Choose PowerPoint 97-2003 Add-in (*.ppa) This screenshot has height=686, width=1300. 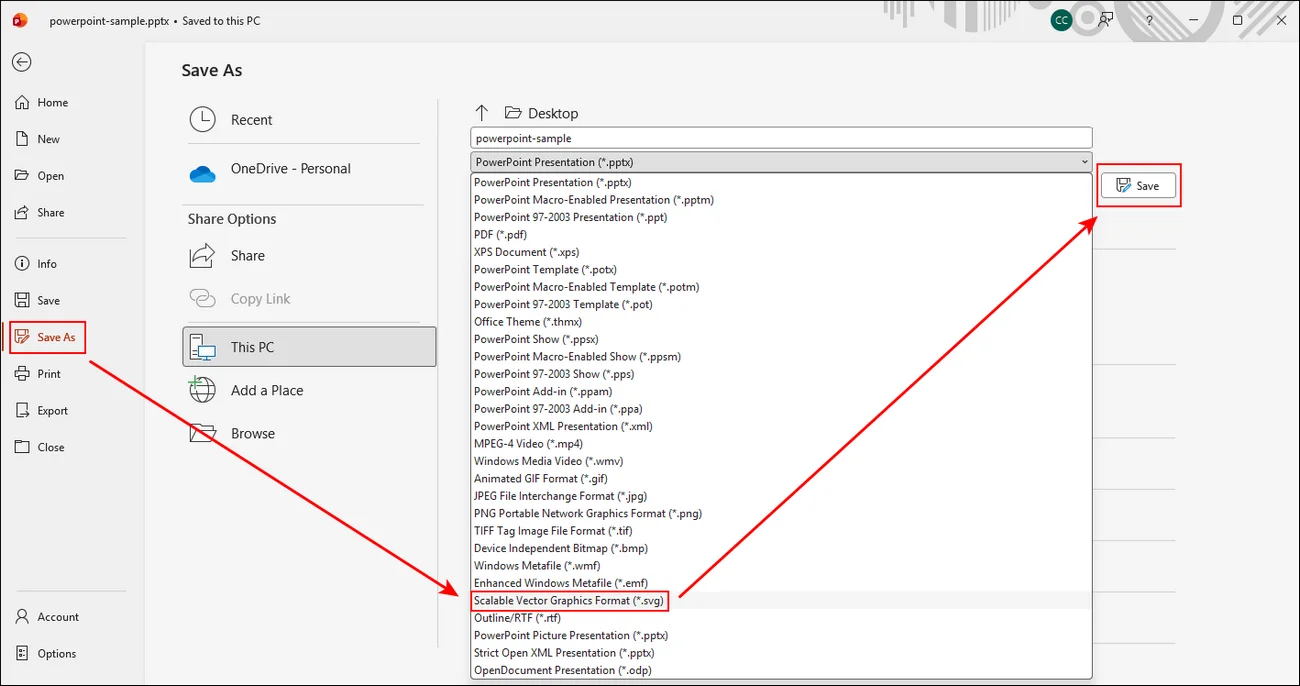click(781, 409)
